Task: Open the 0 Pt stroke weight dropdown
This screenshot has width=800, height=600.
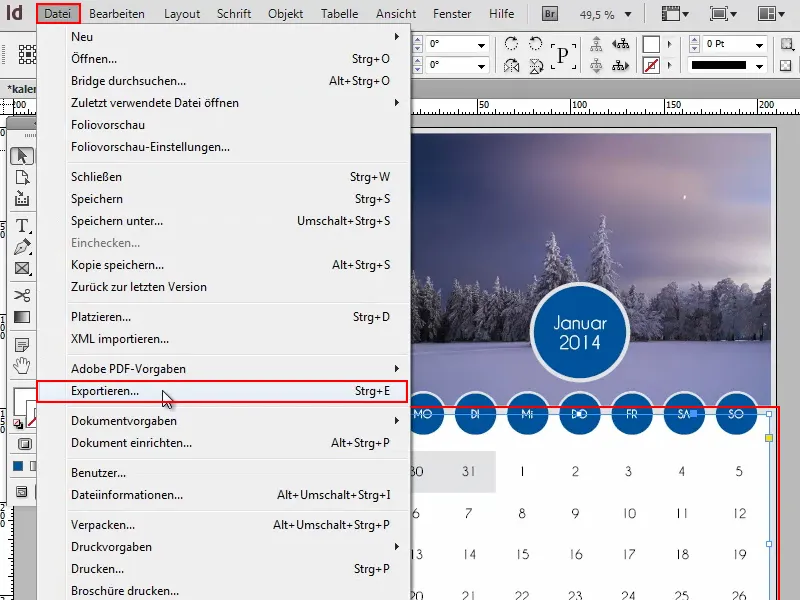Action: click(x=759, y=45)
